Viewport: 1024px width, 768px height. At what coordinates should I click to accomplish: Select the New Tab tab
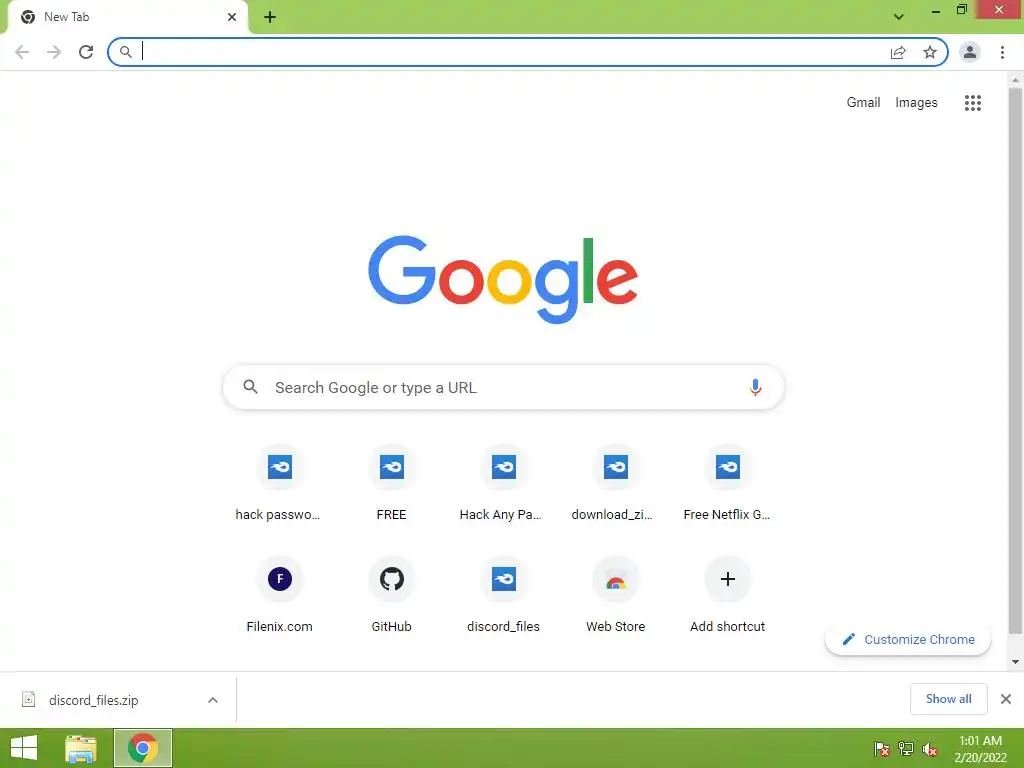tap(127, 17)
